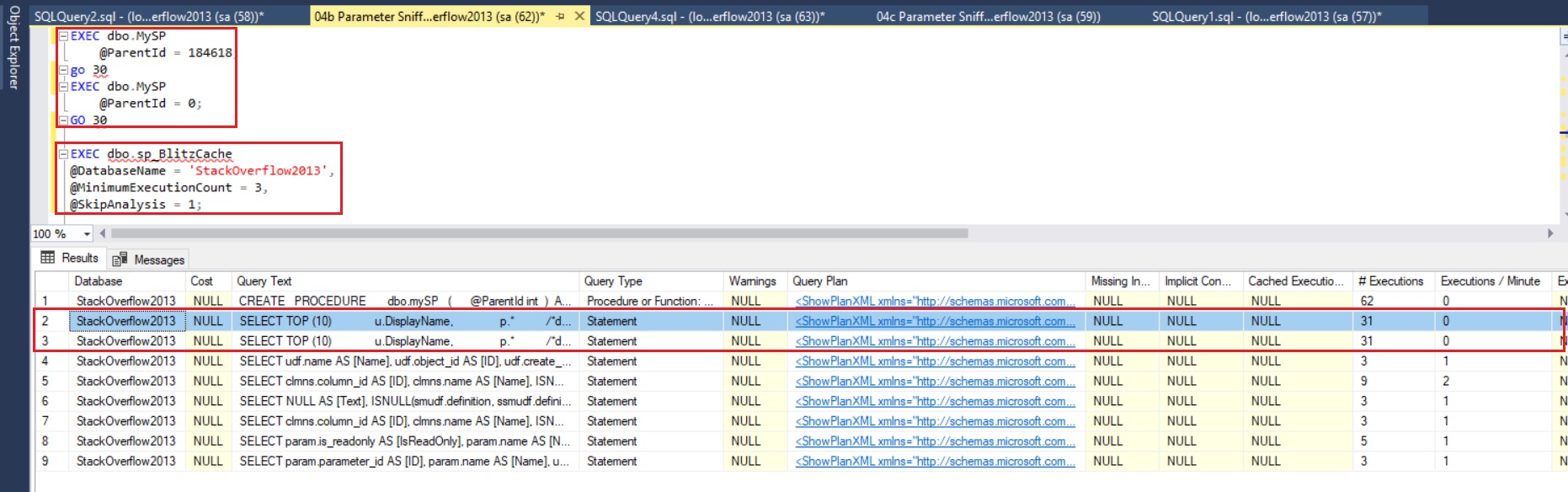Viewport: 1568px width, 492px height.
Task: Click 'SELECT param.is_readonly' query text cell
Action: 405,441
